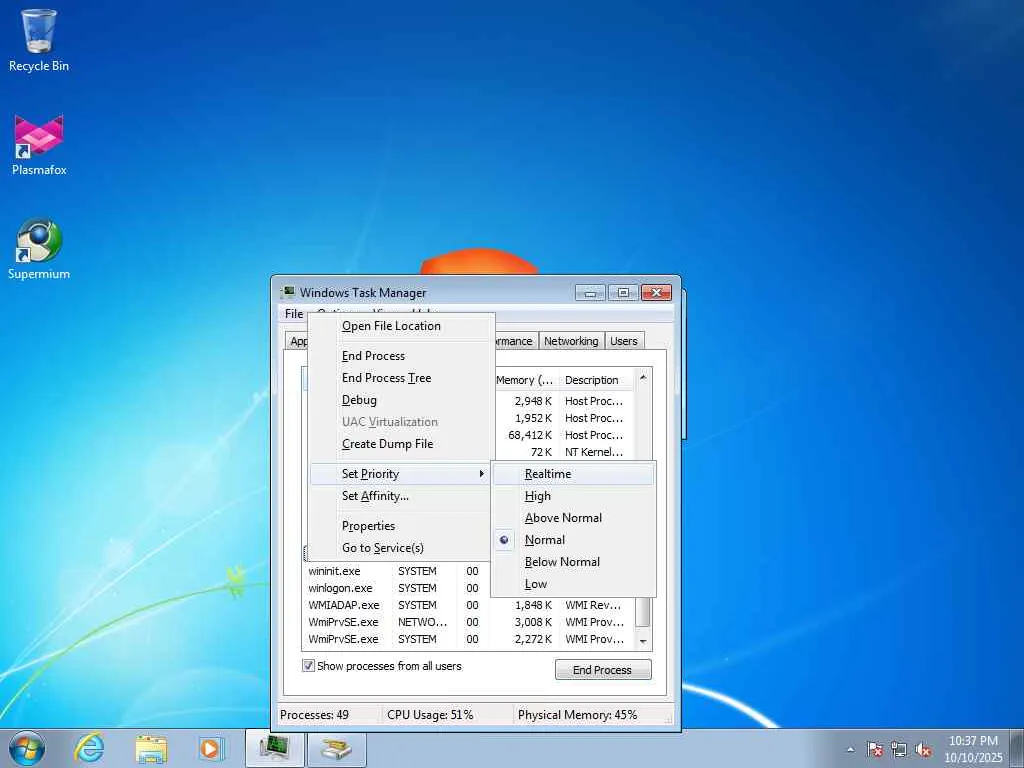The height and width of the screenshot is (768, 1024).
Task: Open Windows Media Player from taskbar
Action: click(211, 748)
